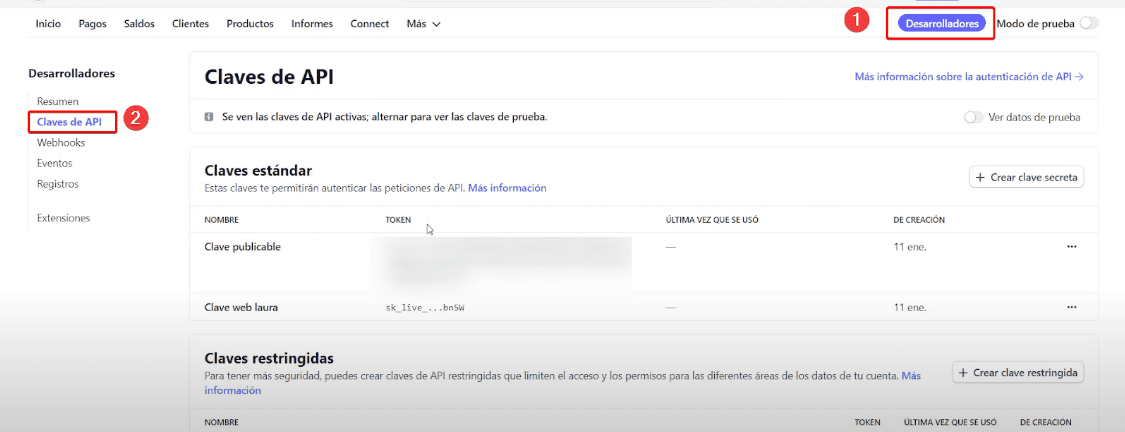1125x432 pixels.
Task: Open Registros in the developers sidebar
Action: (58, 184)
